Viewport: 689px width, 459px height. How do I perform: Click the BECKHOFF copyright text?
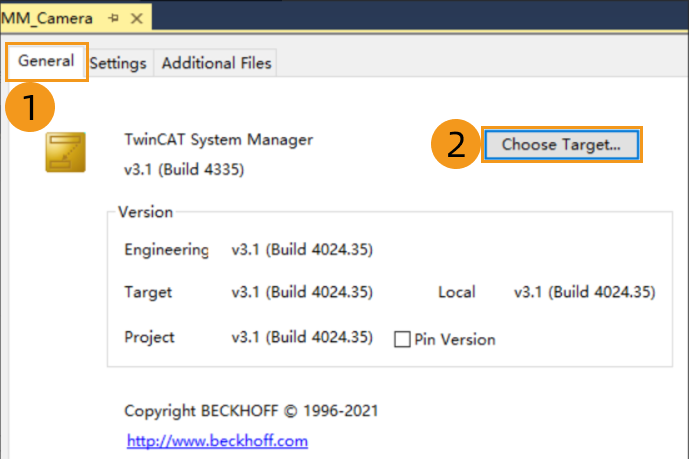click(251, 410)
